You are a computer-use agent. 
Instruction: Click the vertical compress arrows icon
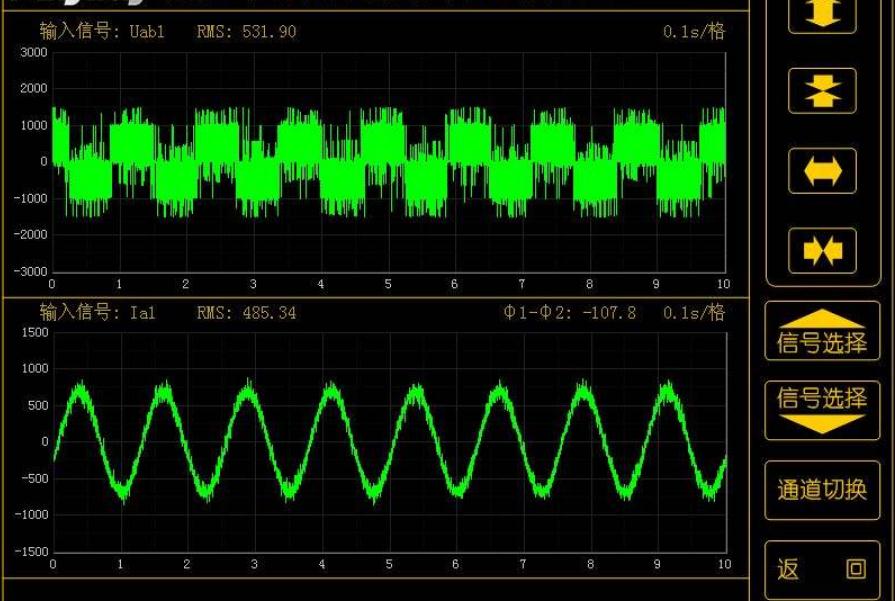pos(823,91)
